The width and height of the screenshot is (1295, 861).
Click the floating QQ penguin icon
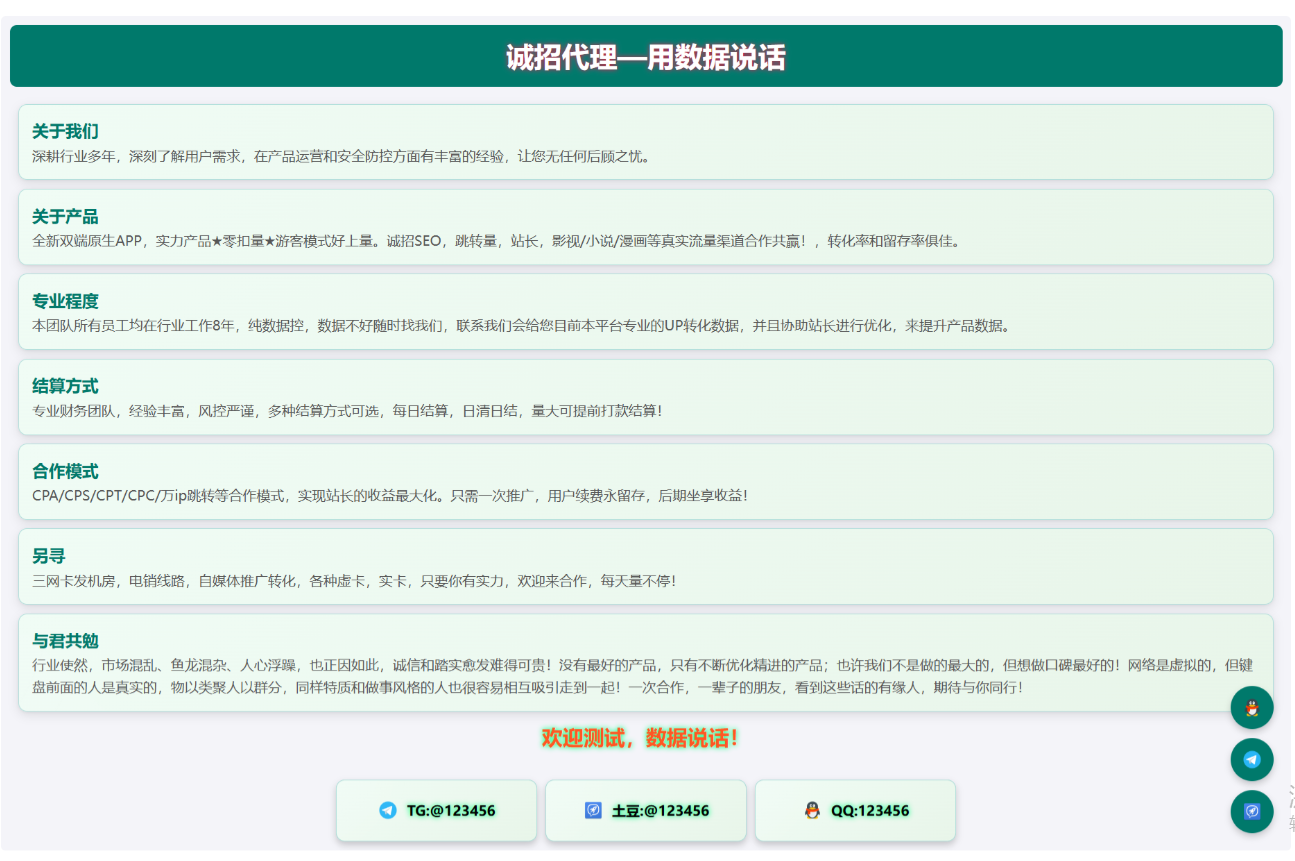pyautogui.click(x=1251, y=707)
